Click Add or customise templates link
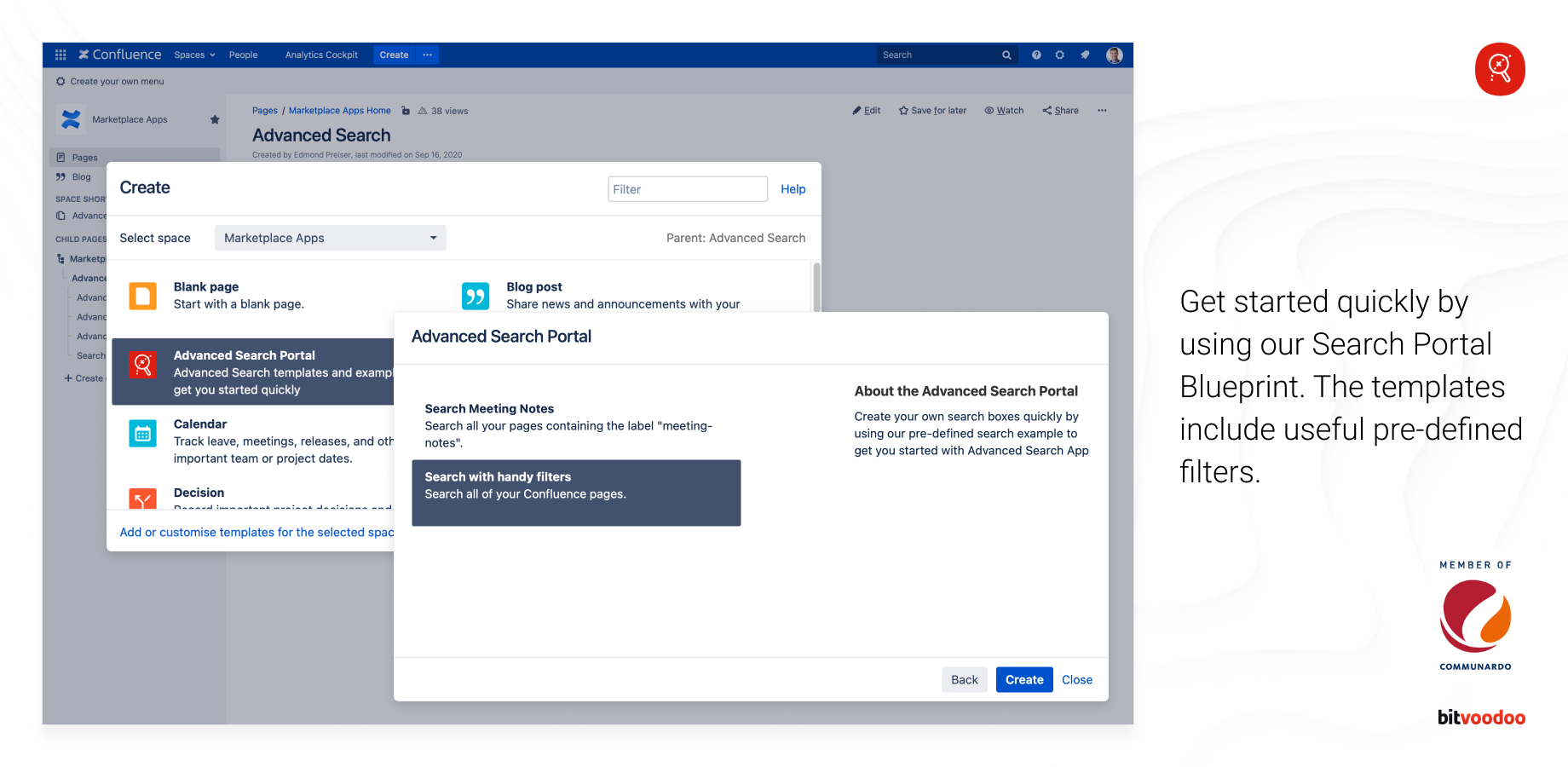This screenshot has height=767, width=1568. (x=257, y=532)
